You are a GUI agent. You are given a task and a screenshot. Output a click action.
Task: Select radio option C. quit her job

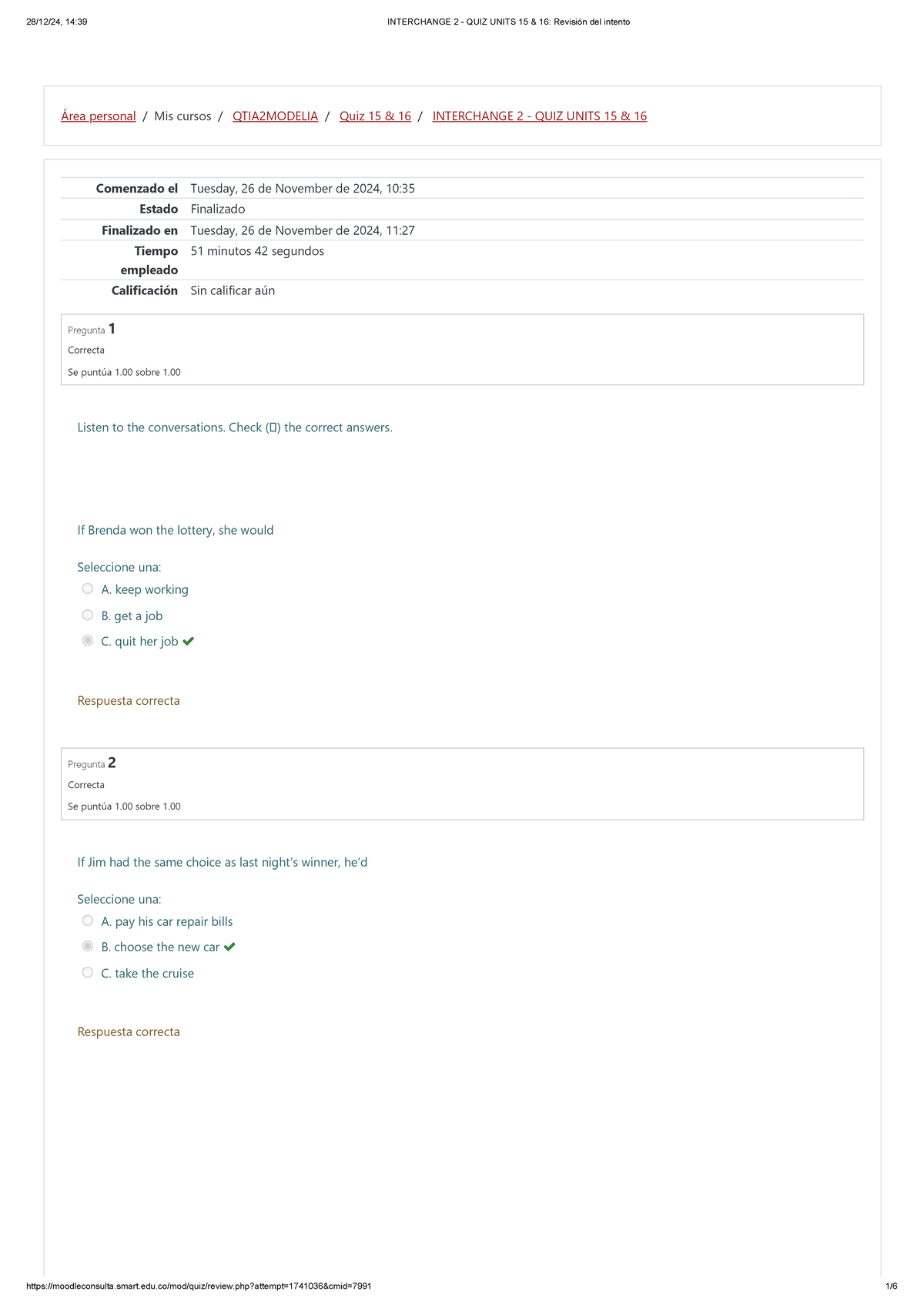pyautogui.click(x=88, y=641)
